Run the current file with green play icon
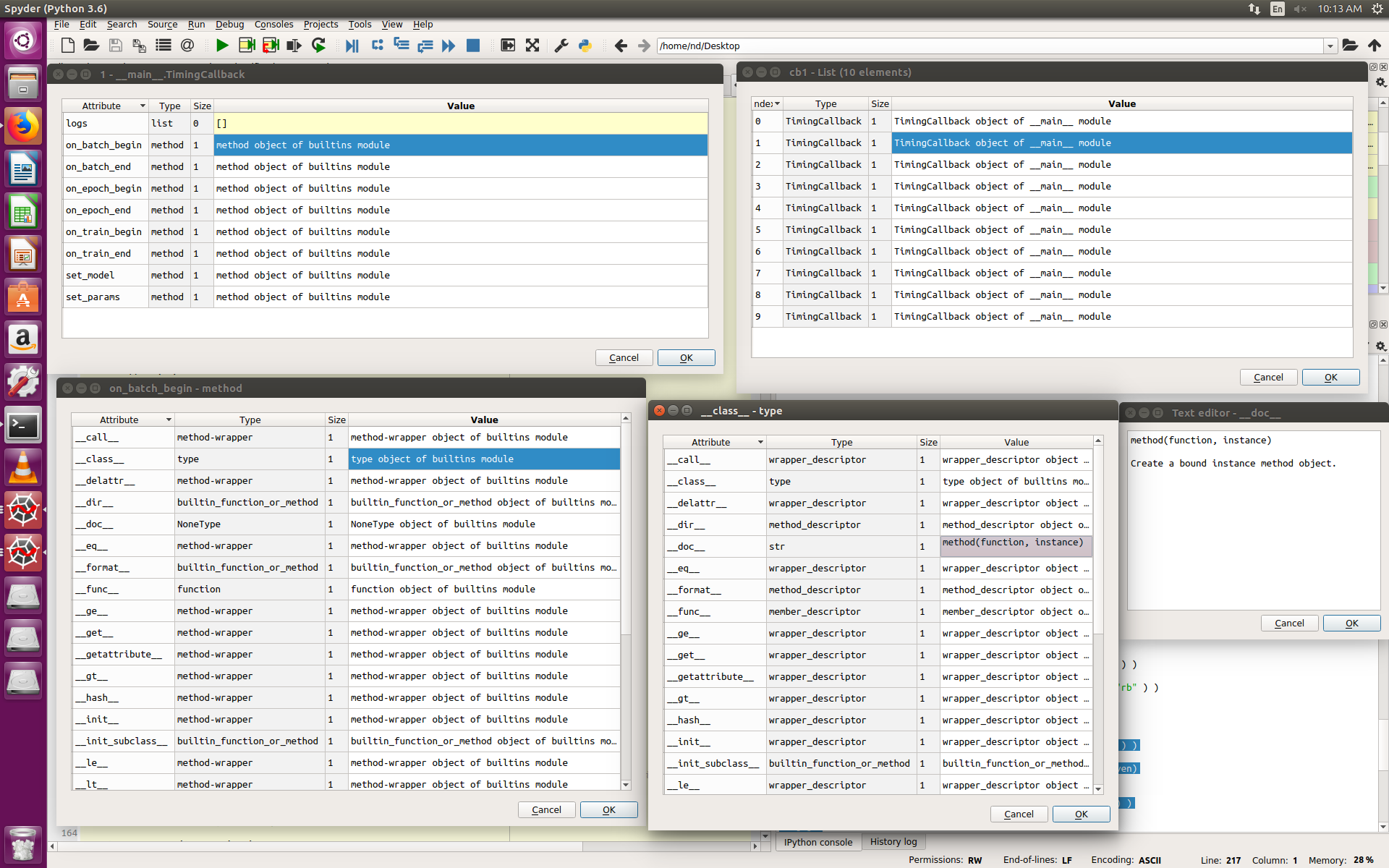Image resolution: width=1389 pixels, height=868 pixels. click(222, 45)
